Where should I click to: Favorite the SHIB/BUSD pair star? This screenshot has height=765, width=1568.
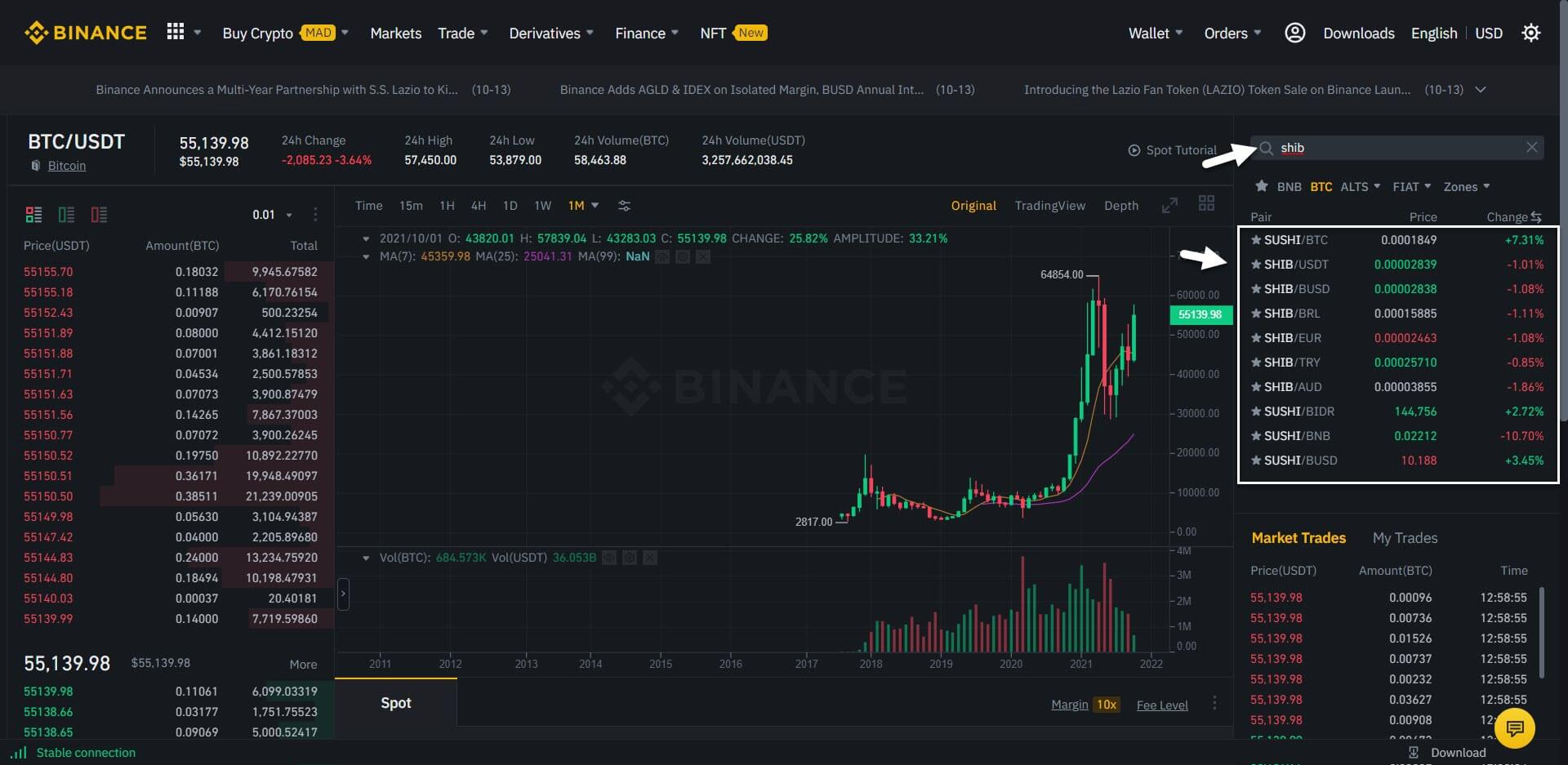(x=1256, y=289)
